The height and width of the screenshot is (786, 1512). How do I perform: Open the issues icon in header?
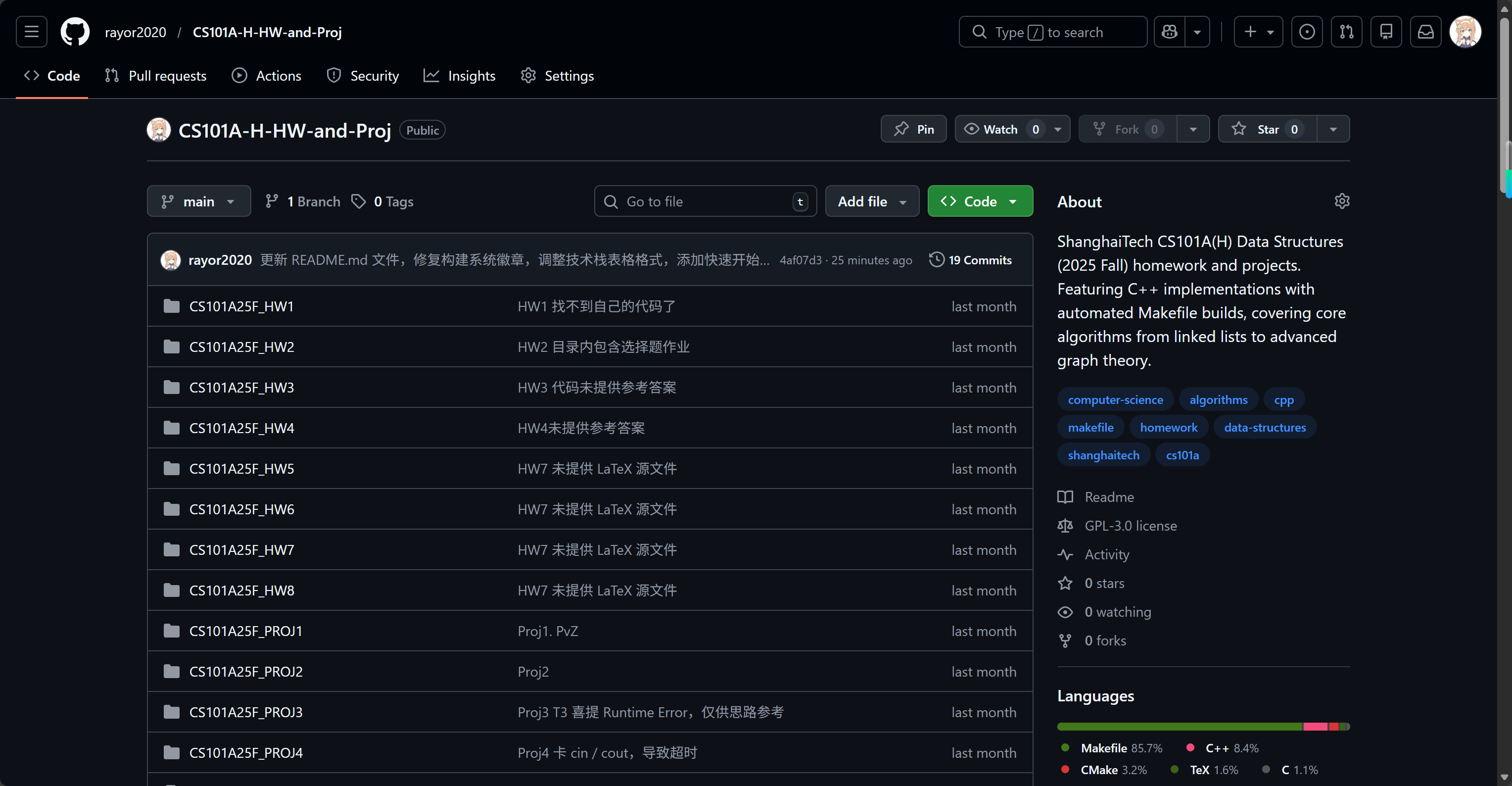[1307, 32]
